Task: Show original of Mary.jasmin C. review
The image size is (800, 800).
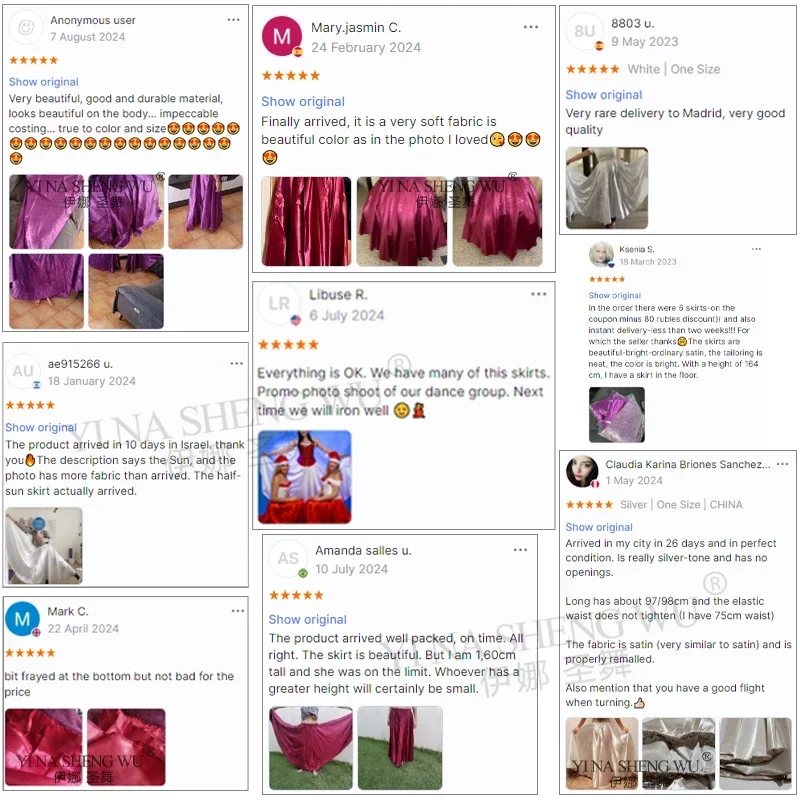Action: (x=303, y=102)
